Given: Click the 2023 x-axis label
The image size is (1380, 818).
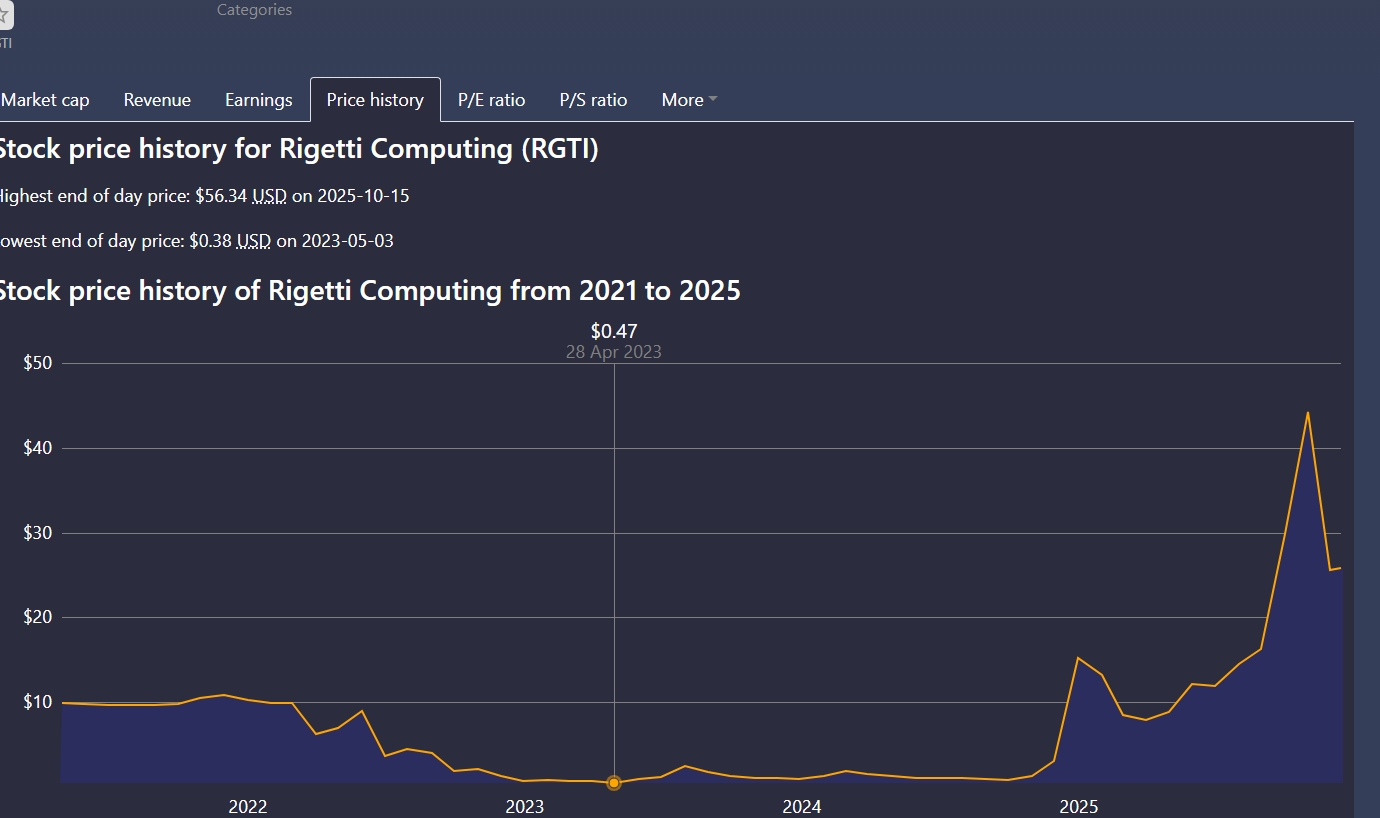Looking at the screenshot, I should pos(525,807).
